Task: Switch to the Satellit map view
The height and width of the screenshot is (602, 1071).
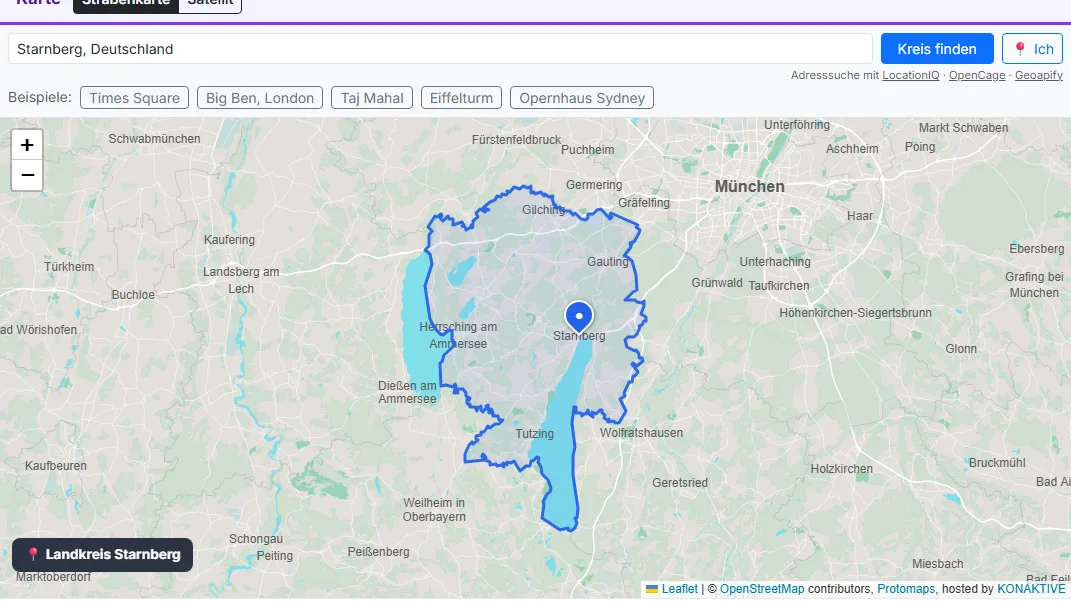Action: pyautogui.click(x=210, y=3)
